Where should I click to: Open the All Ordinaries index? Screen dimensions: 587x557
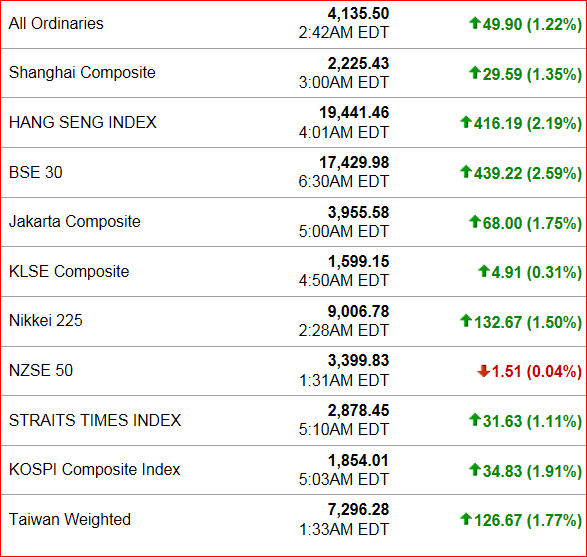(56, 24)
